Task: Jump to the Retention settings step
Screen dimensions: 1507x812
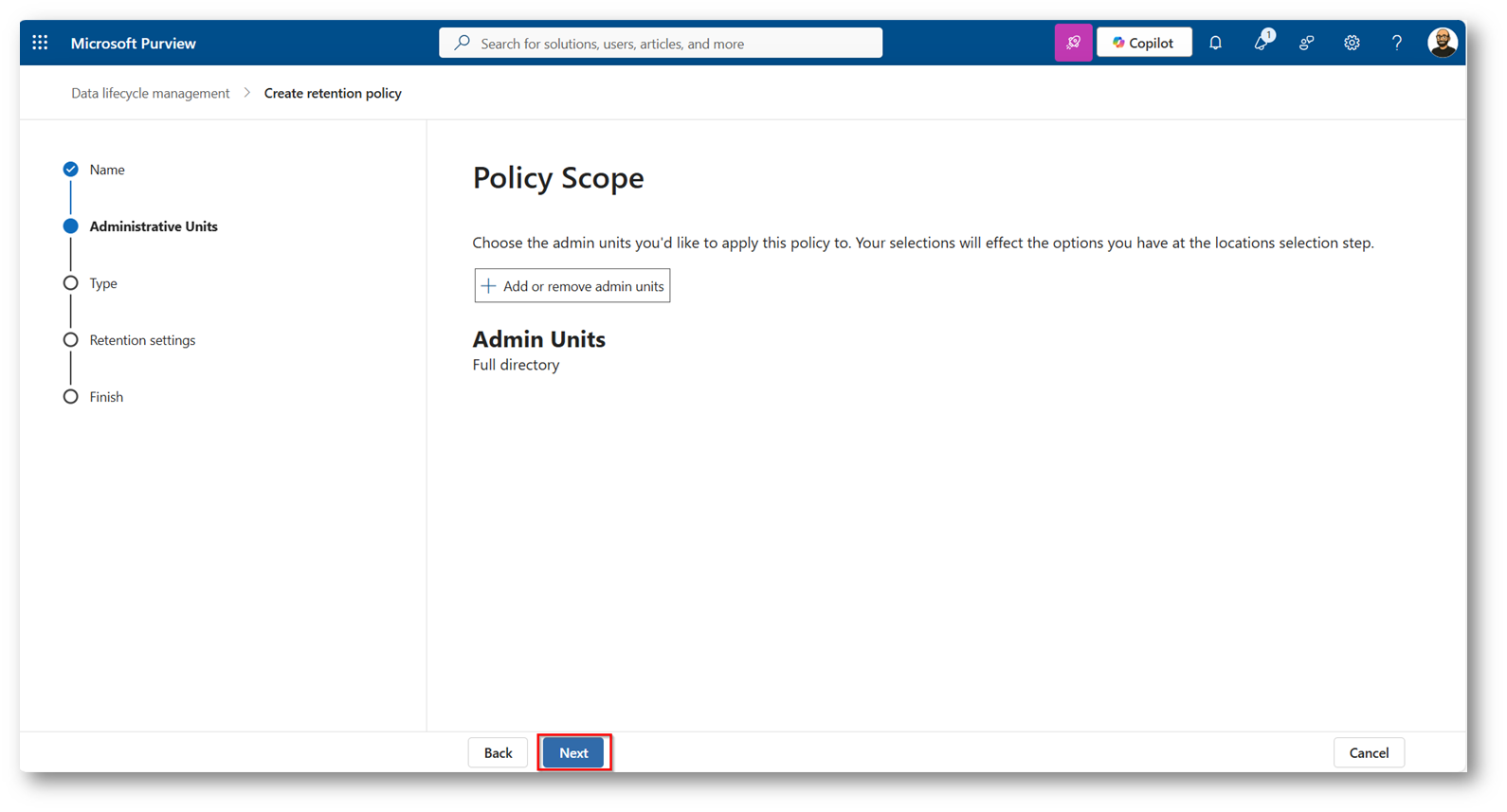Action: click(142, 340)
